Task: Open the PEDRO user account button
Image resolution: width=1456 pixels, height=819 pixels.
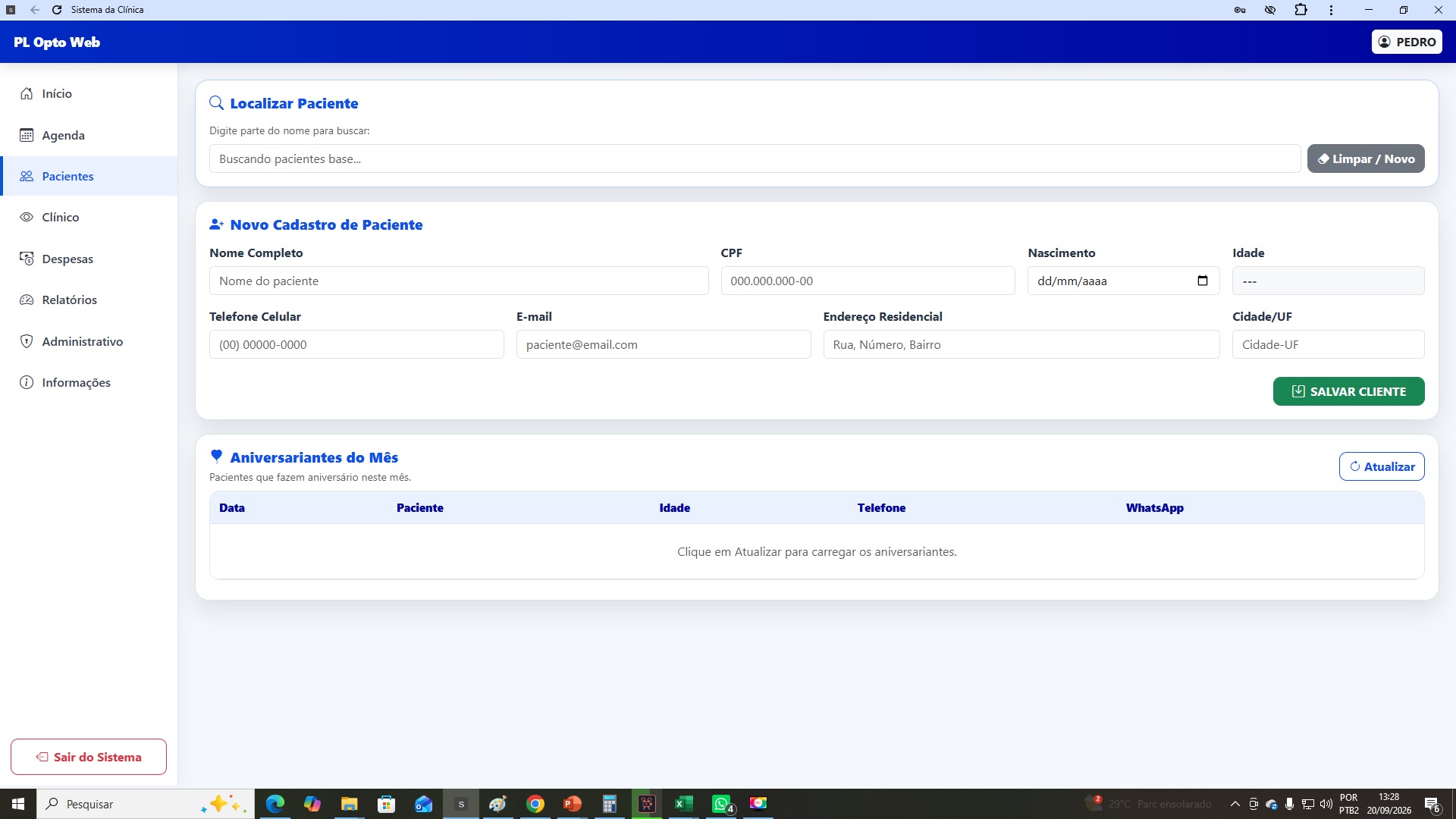Action: pos(1407,42)
